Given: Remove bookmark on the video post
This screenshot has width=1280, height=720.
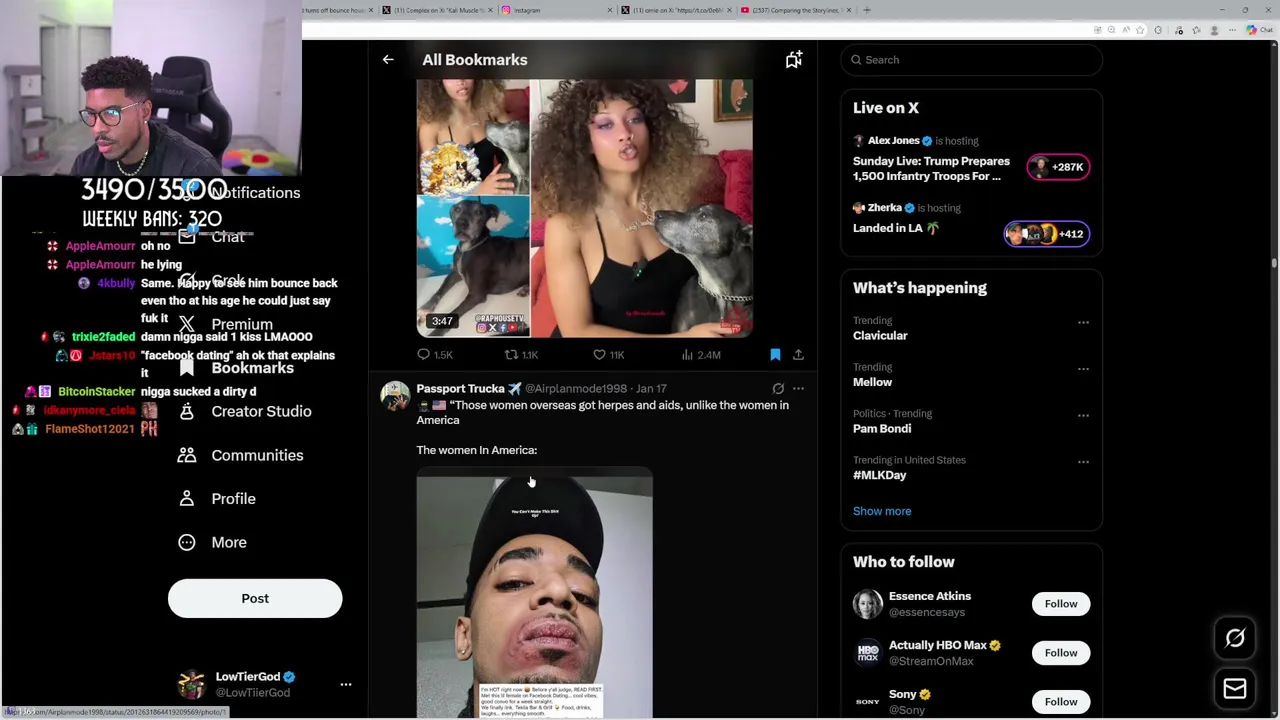Looking at the screenshot, I should [x=775, y=355].
